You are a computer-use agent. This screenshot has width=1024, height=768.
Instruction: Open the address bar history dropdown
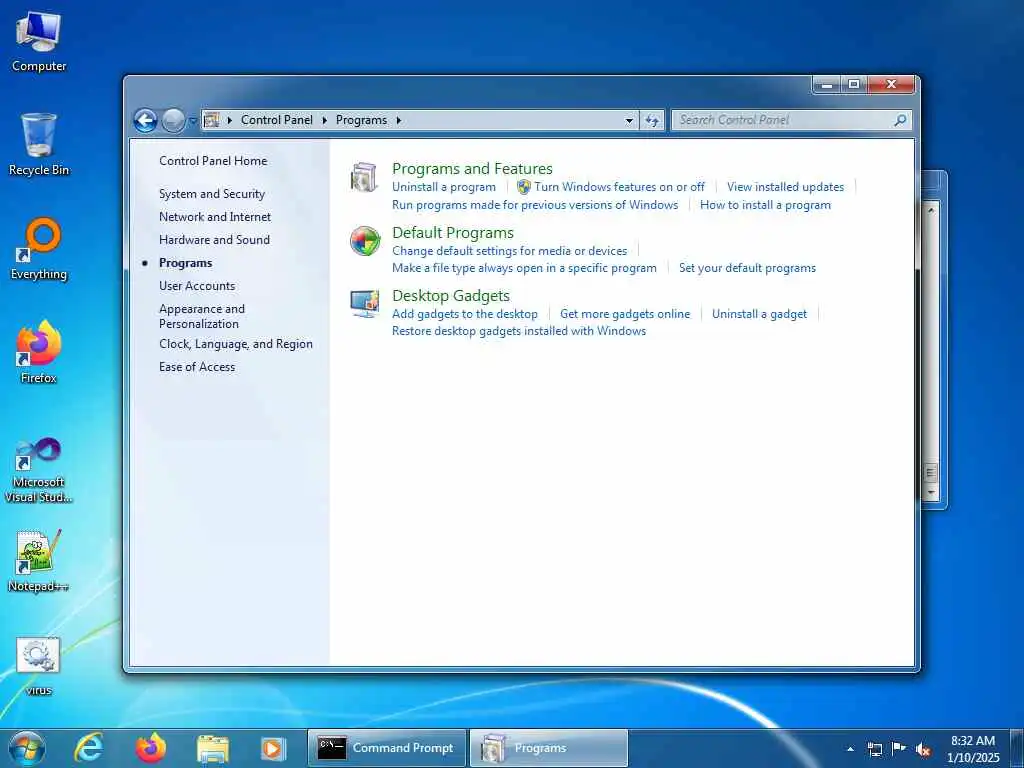pyautogui.click(x=629, y=120)
